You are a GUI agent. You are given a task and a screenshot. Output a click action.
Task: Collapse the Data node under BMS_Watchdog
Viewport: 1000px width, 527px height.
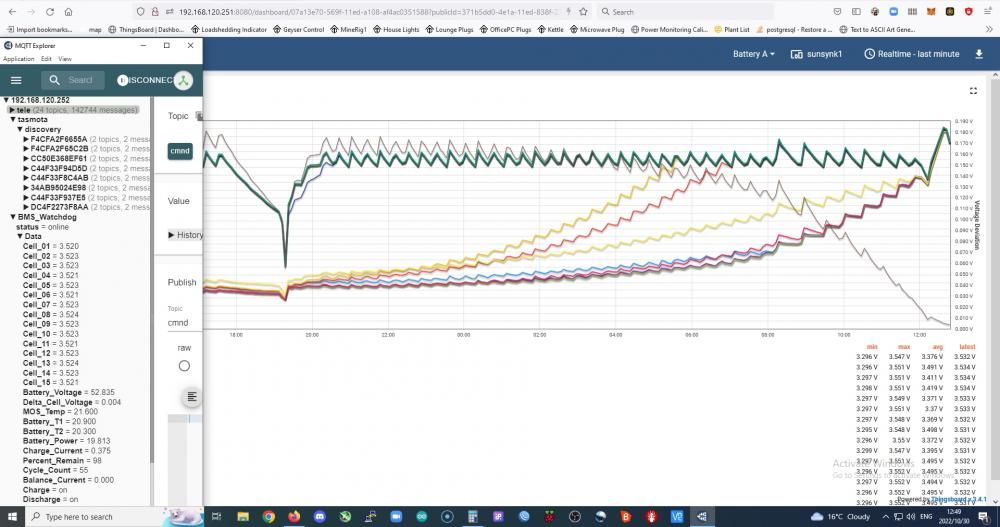coord(20,236)
